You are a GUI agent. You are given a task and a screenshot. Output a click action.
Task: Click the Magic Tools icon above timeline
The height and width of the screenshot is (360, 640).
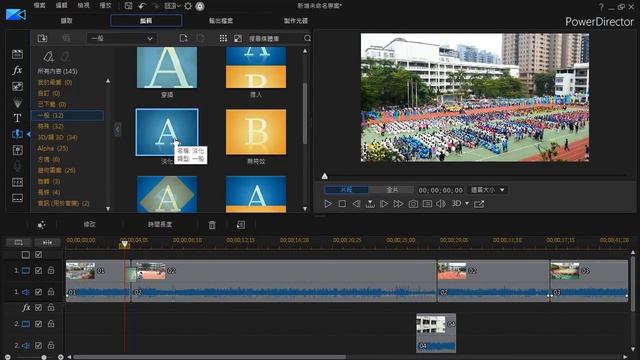41,225
